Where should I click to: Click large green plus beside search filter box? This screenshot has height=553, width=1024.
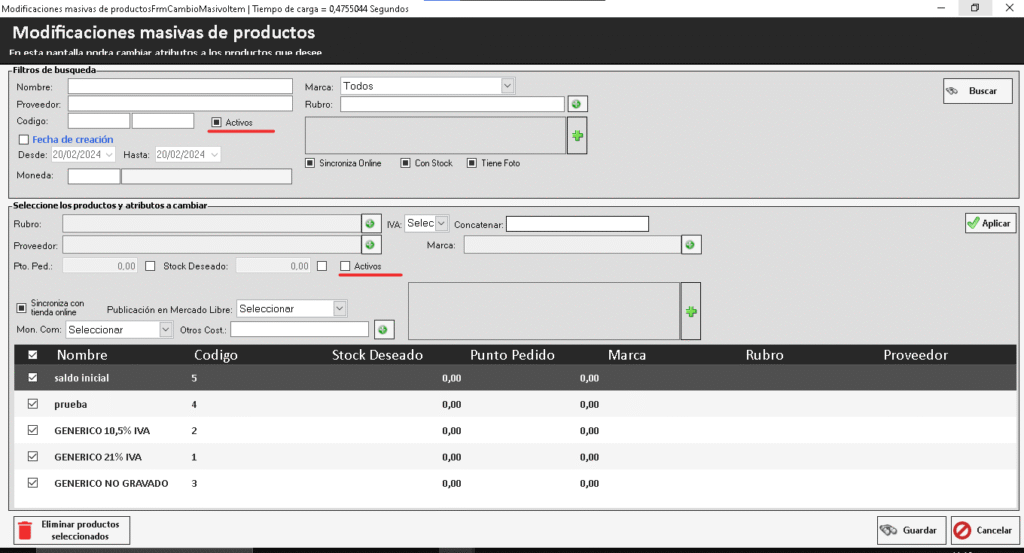pos(576,135)
